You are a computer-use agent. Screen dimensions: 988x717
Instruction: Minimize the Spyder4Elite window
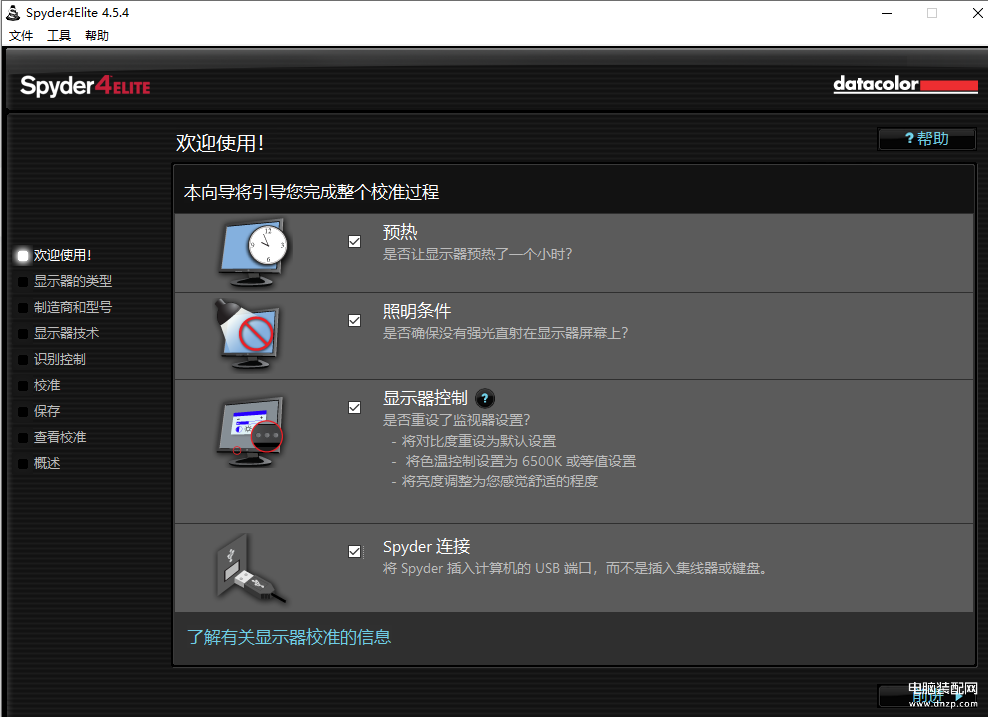pos(887,13)
